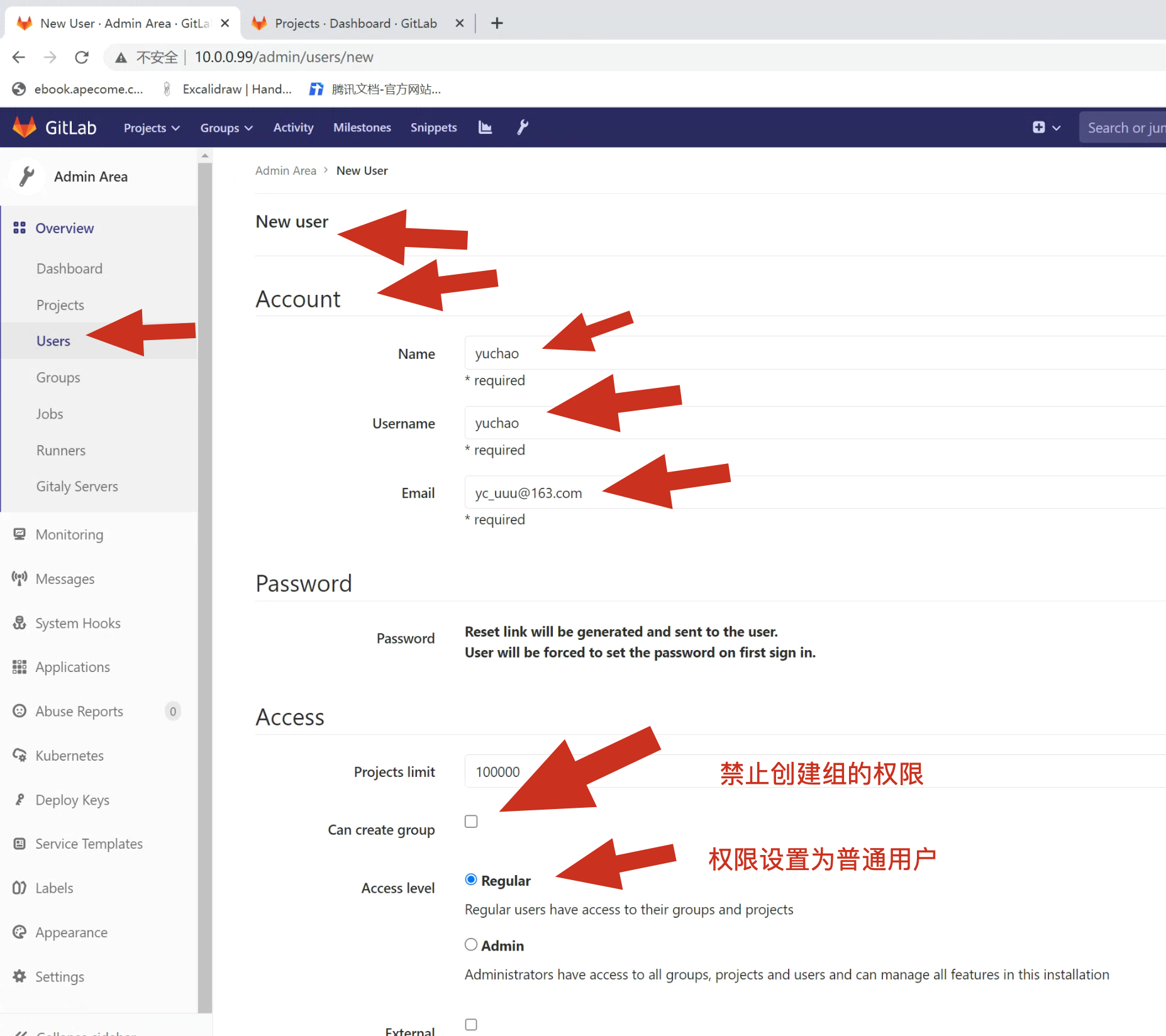Switch to Projects Dashboard browser tab
The width and height of the screenshot is (1166, 1036).
coord(355,23)
